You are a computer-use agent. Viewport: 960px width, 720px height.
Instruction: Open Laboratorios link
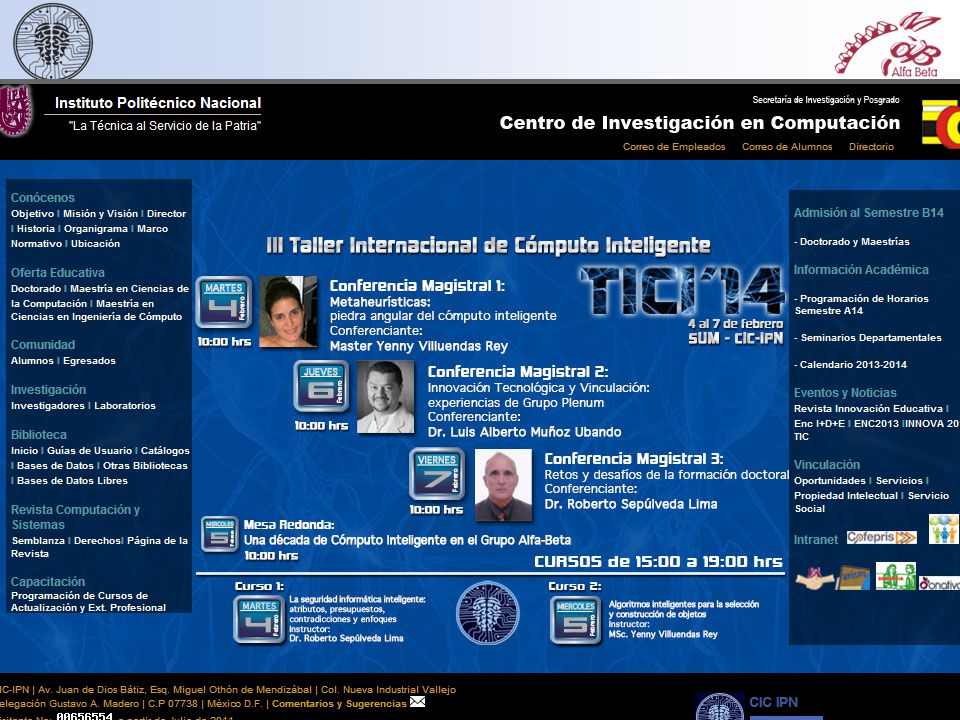(125, 405)
